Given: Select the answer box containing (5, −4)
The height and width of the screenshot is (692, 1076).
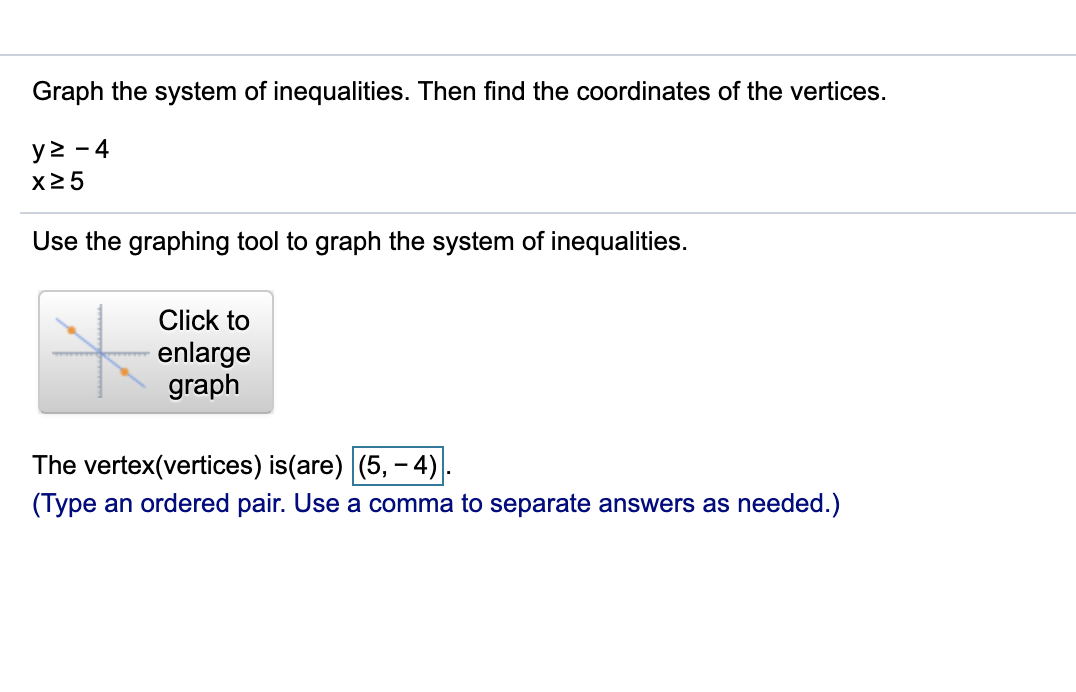Looking at the screenshot, I should tap(397, 464).
